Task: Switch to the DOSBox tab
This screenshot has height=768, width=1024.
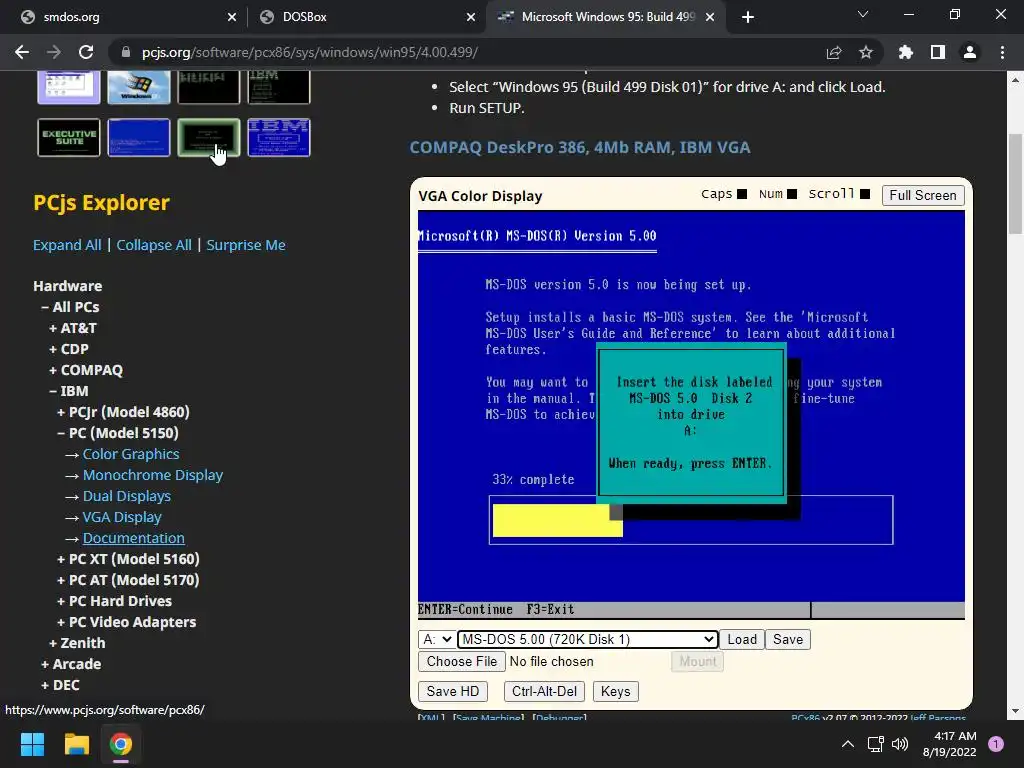Action: [368, 17]
